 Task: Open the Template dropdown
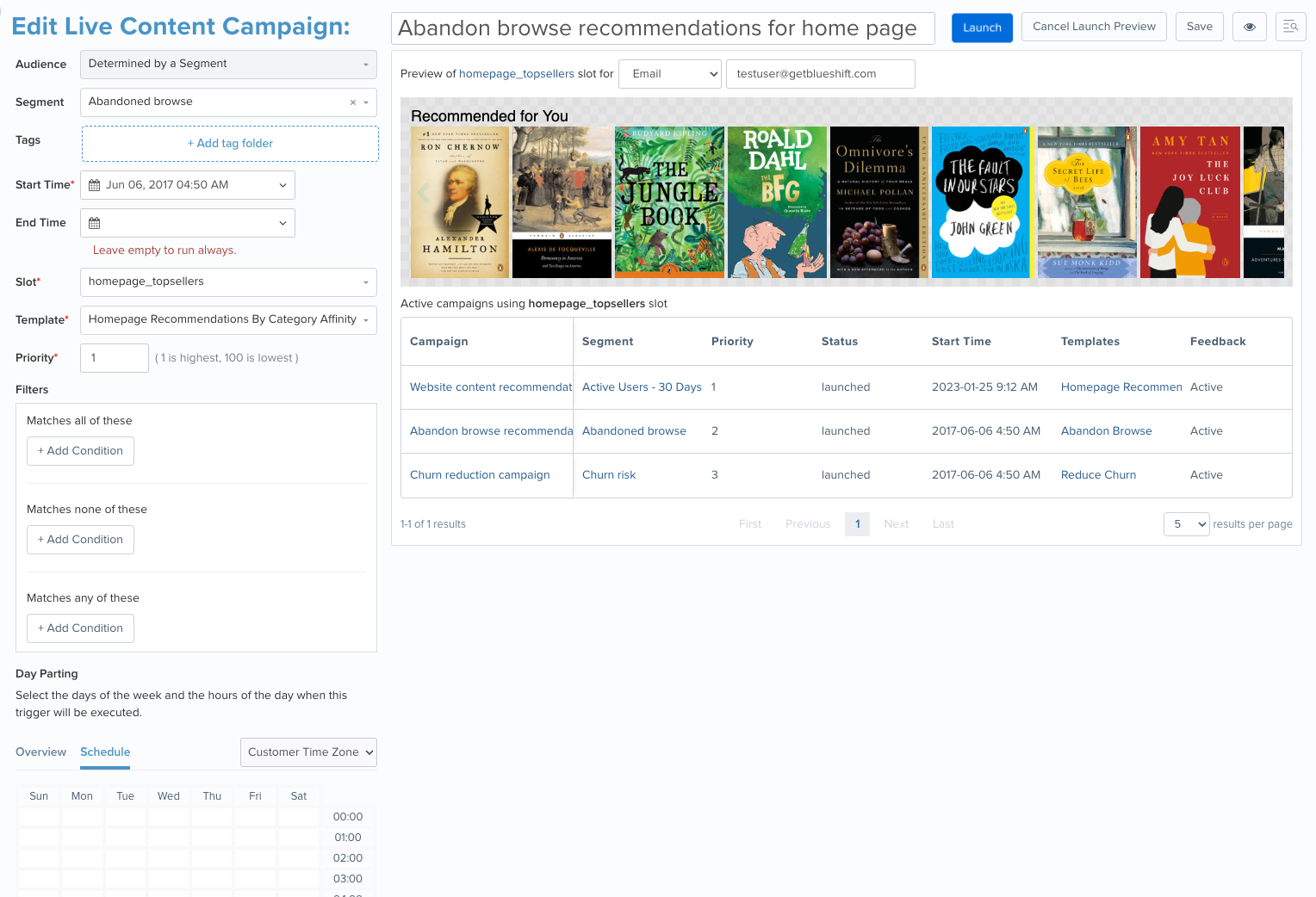coord(228,319)
